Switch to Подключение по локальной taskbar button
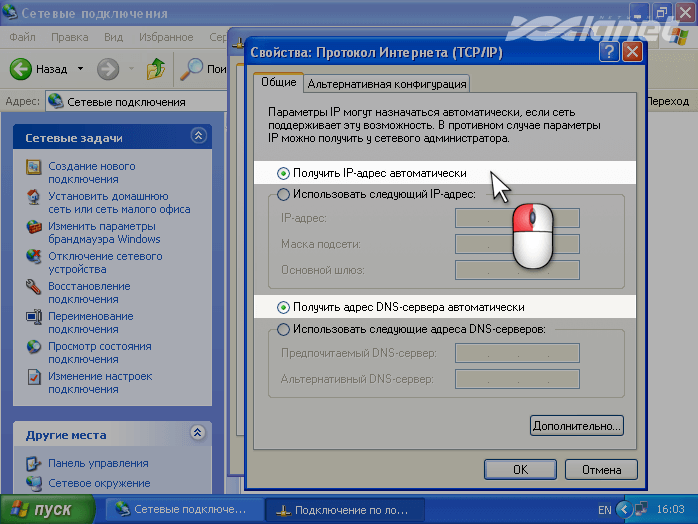This screenshot has height=524, width=698. click(345, 510)
